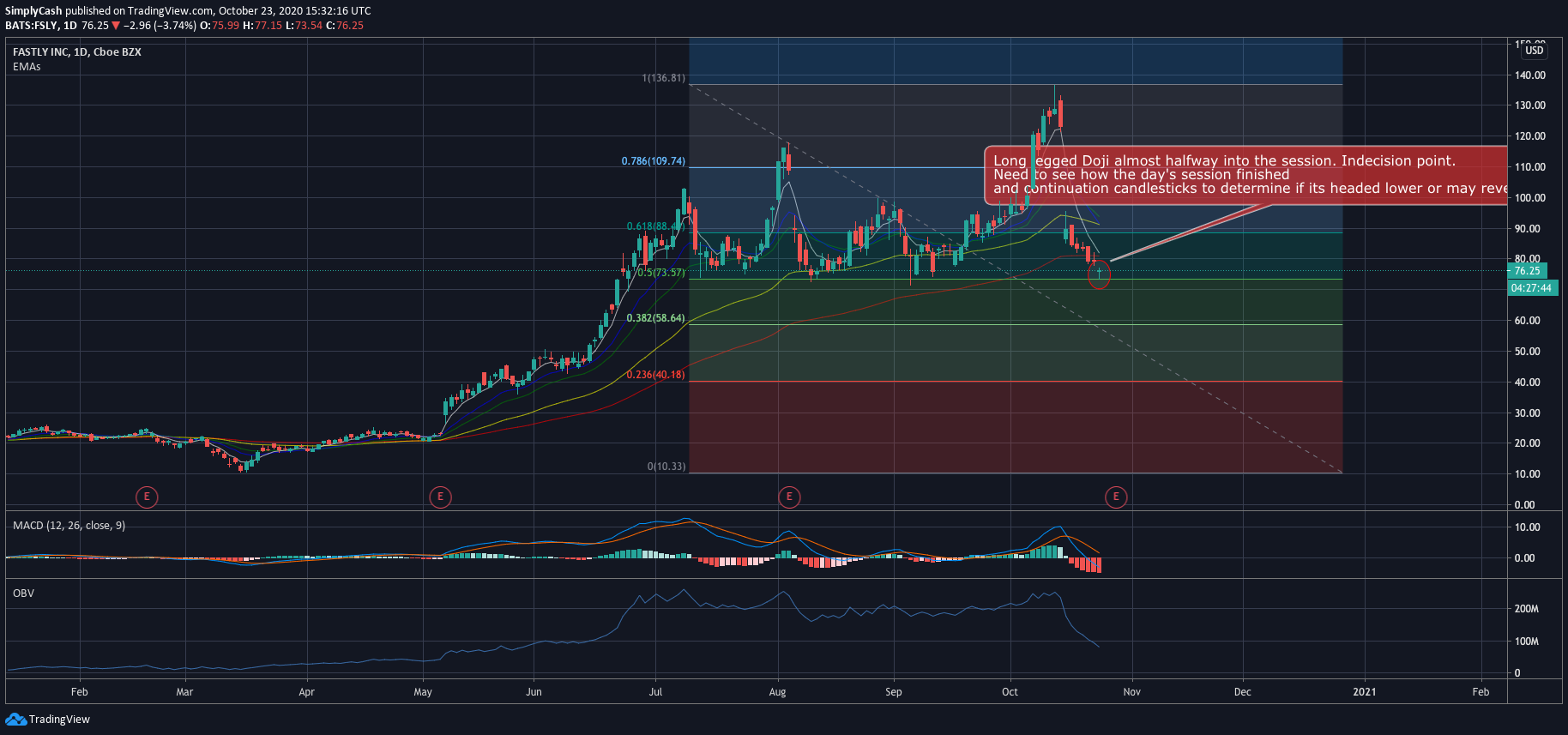
Task: Click the OBV indicator label
Action: click(x=23, y=593)
